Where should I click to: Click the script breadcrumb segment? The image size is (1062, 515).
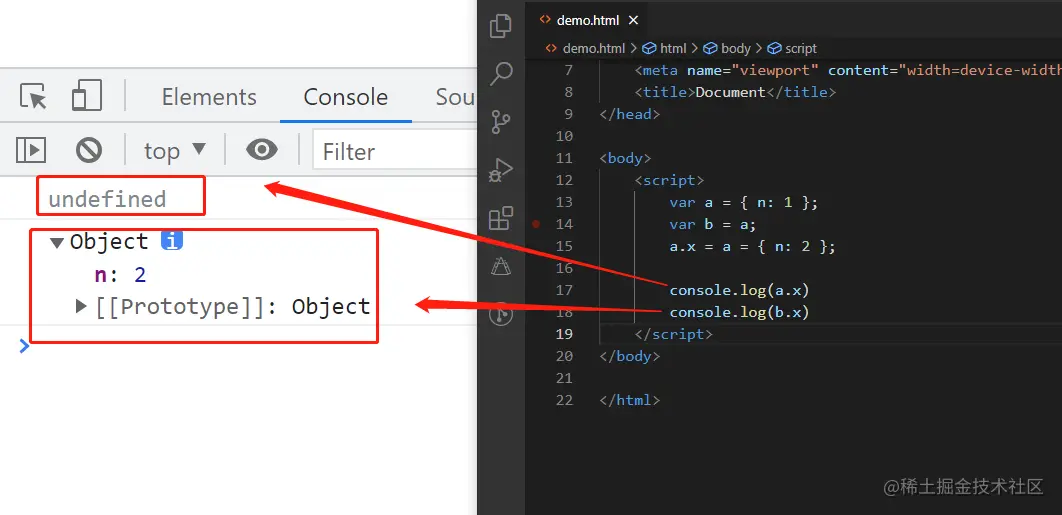click(792, 49)
